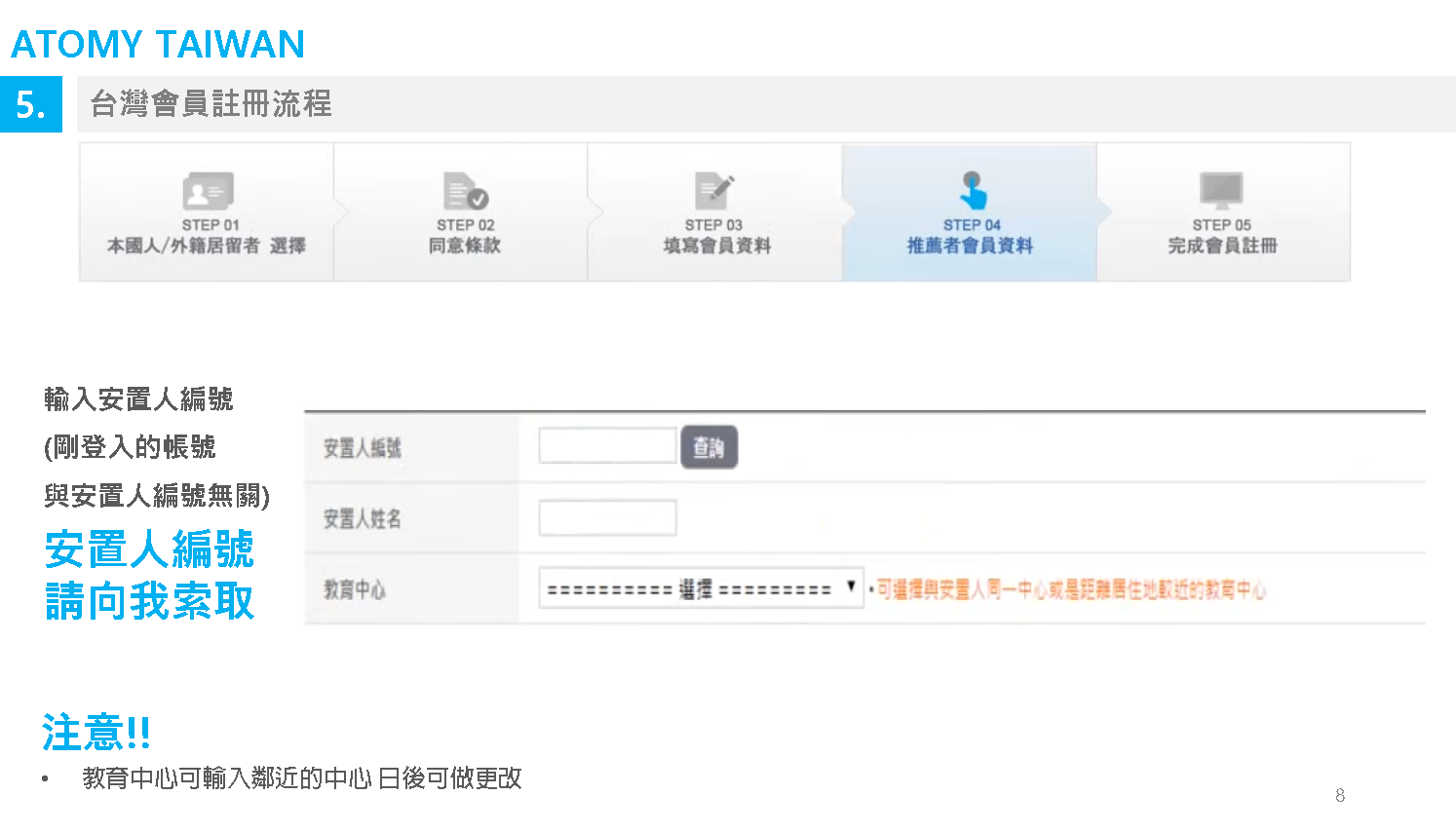1456x833 pixels.
Task: Click the 教育中心可輸入鄰近的中心 note
Action: 302,778
